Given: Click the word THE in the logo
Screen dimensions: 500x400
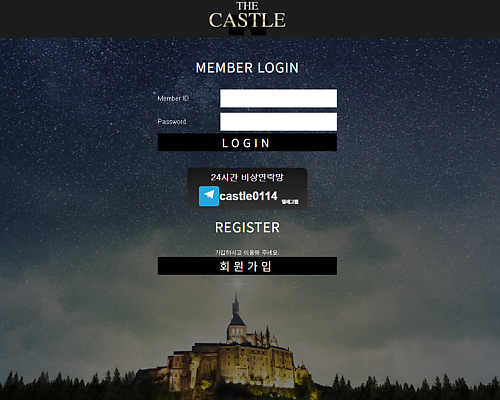Looking at the screenshot, I should coord(247,6).
